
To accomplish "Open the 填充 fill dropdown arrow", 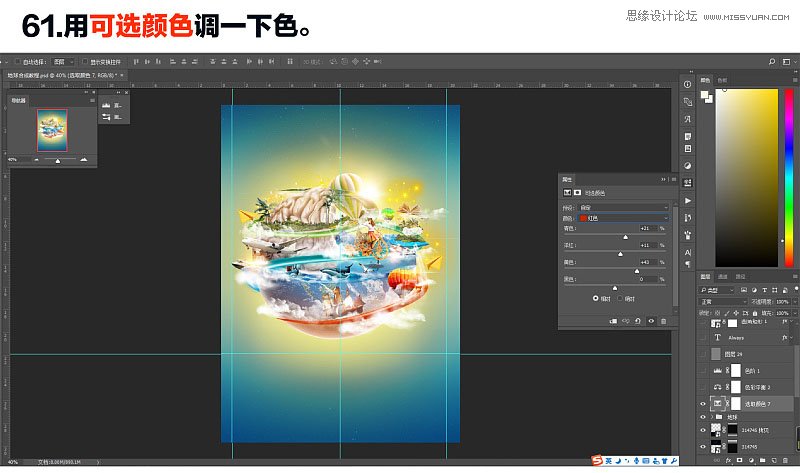I will 794,313.
